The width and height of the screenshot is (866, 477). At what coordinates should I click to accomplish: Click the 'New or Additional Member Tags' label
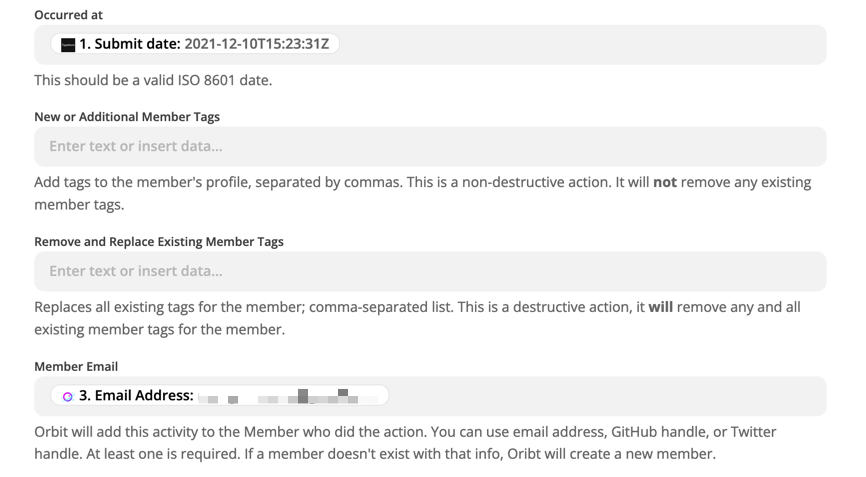tap(127, 117)
